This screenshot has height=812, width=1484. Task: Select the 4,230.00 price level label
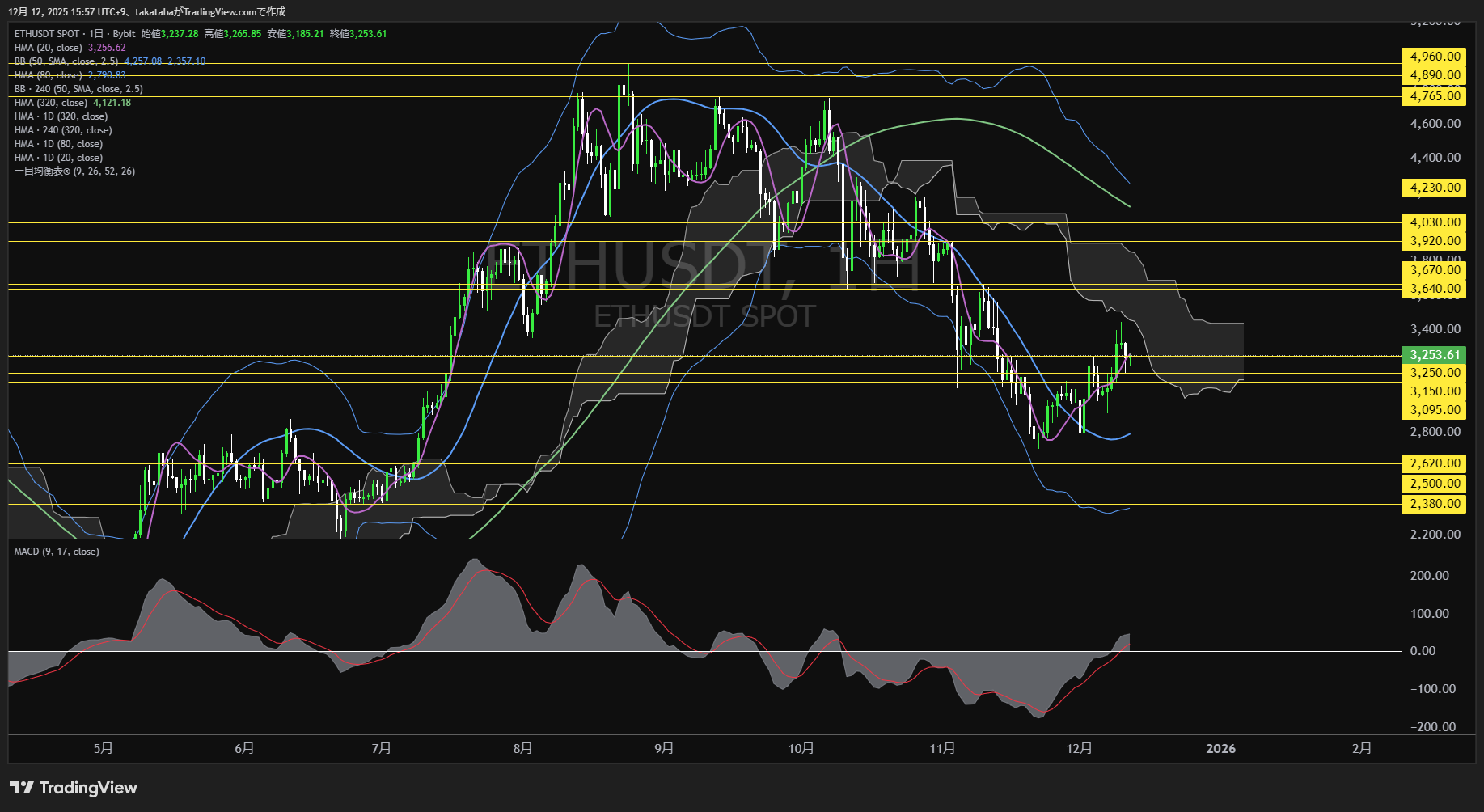pyautogui.click(x=1435, y=188)
